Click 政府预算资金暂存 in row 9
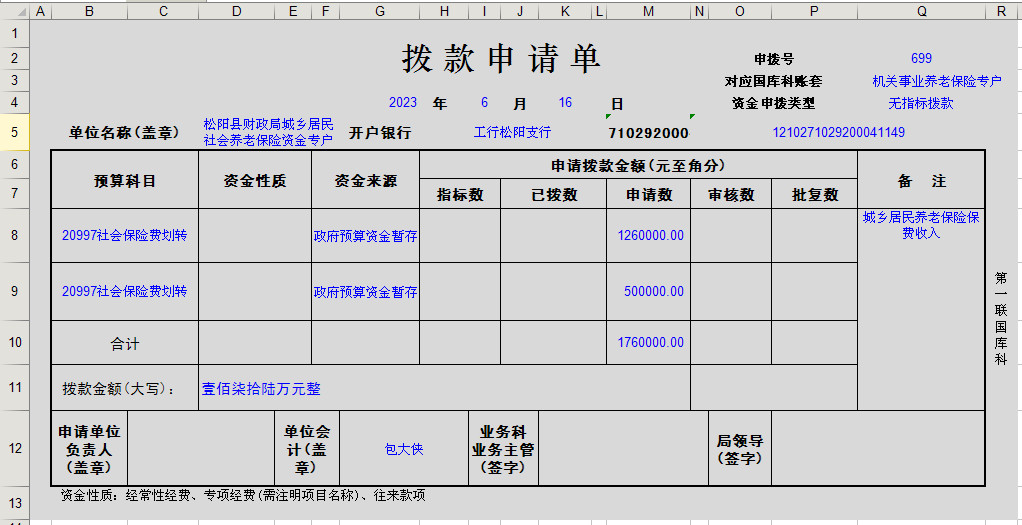 click(366, 292)
